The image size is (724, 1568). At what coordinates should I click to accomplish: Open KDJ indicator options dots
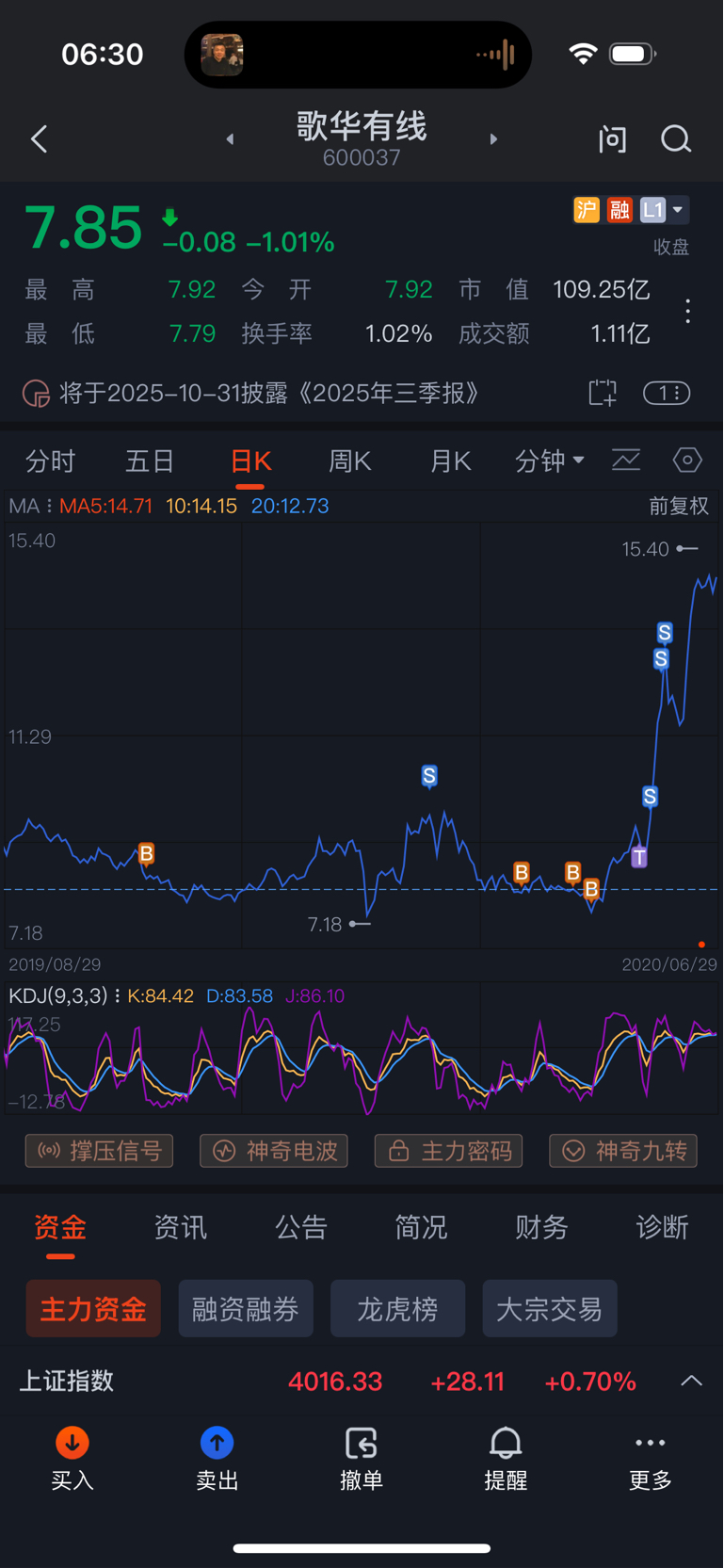coord(117,996)
